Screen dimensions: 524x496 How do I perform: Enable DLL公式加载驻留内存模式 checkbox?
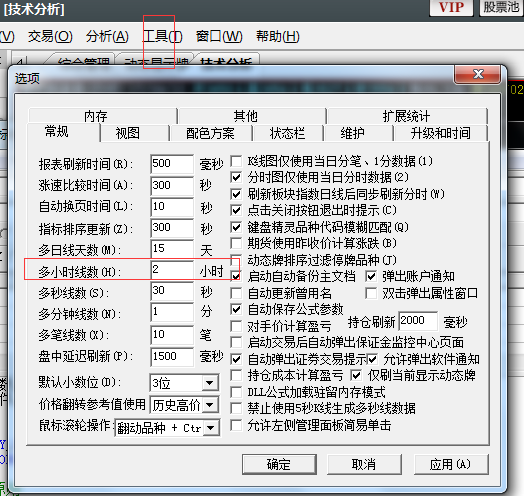tap(236, 392)
